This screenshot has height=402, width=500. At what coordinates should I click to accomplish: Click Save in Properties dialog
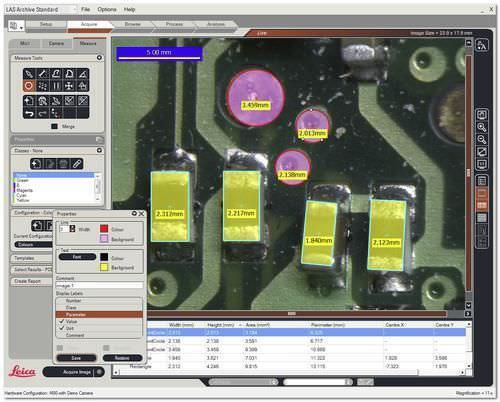coord(76,358)
